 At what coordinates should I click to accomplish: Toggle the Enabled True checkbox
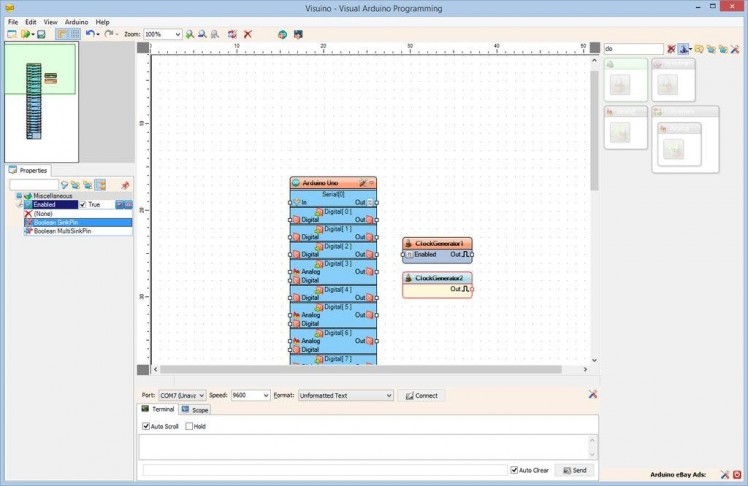(83, 204)
